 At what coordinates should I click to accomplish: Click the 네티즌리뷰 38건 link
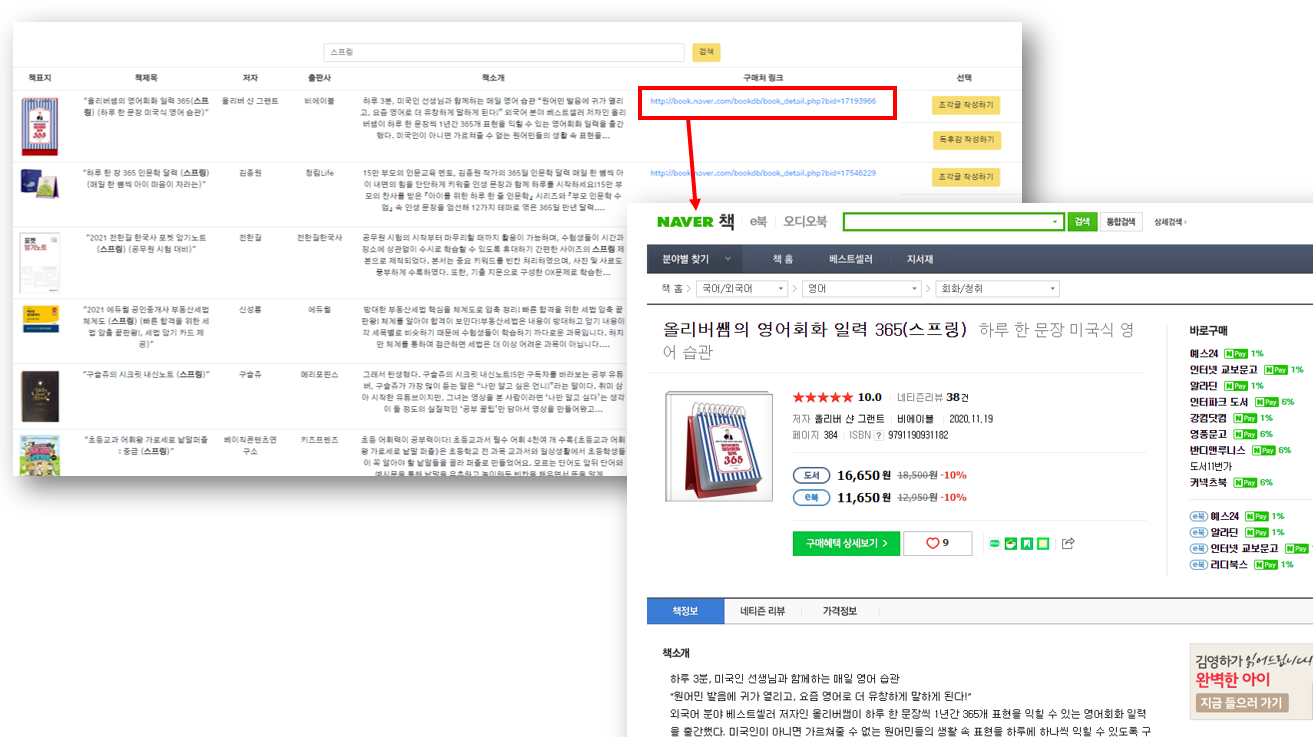932,397
